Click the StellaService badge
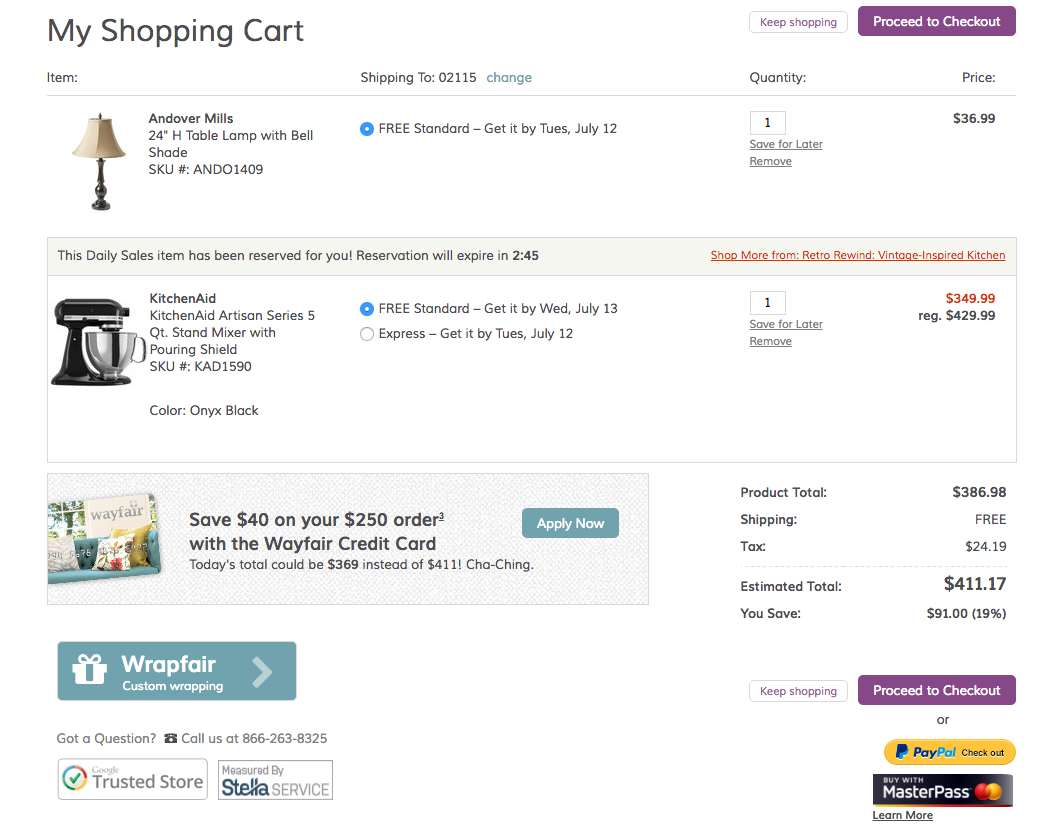Viewport: 1038px width, 827px height. [276, 780]
